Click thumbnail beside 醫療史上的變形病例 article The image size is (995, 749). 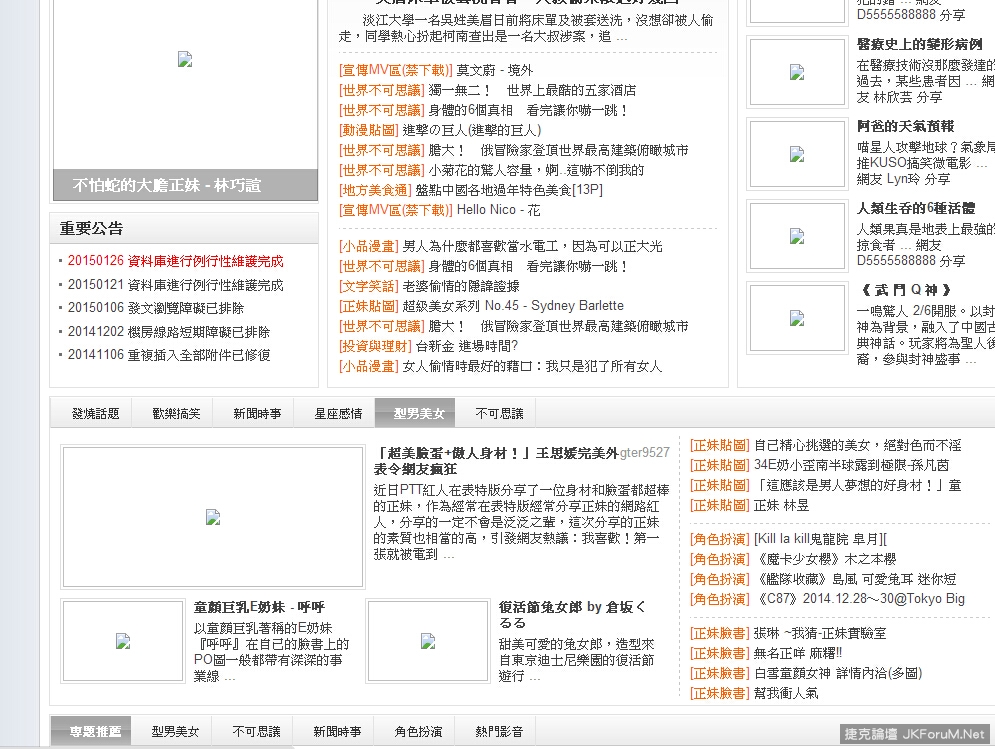tap(796, 72)
